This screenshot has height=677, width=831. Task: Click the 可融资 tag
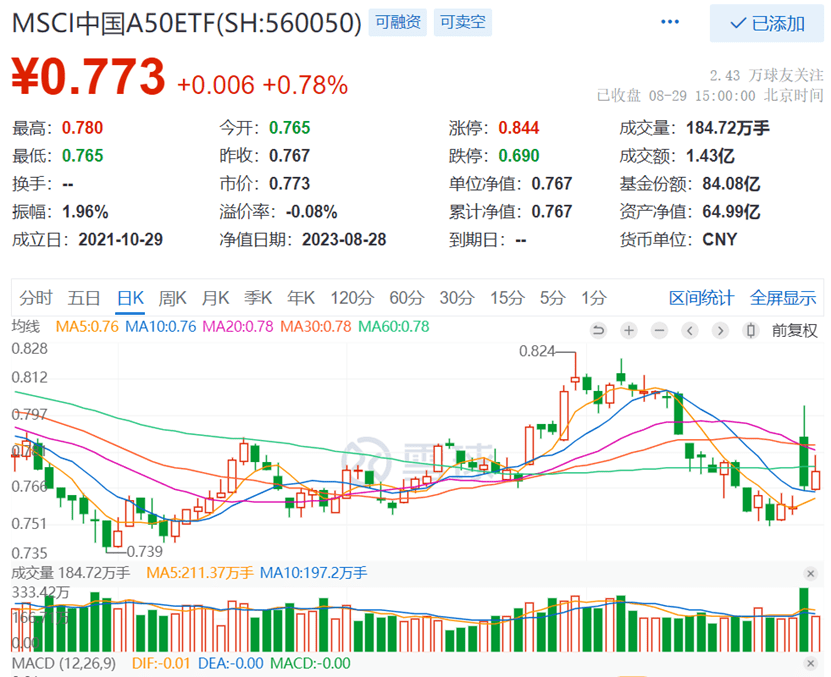pyautogui.click(x=397, y=21)
